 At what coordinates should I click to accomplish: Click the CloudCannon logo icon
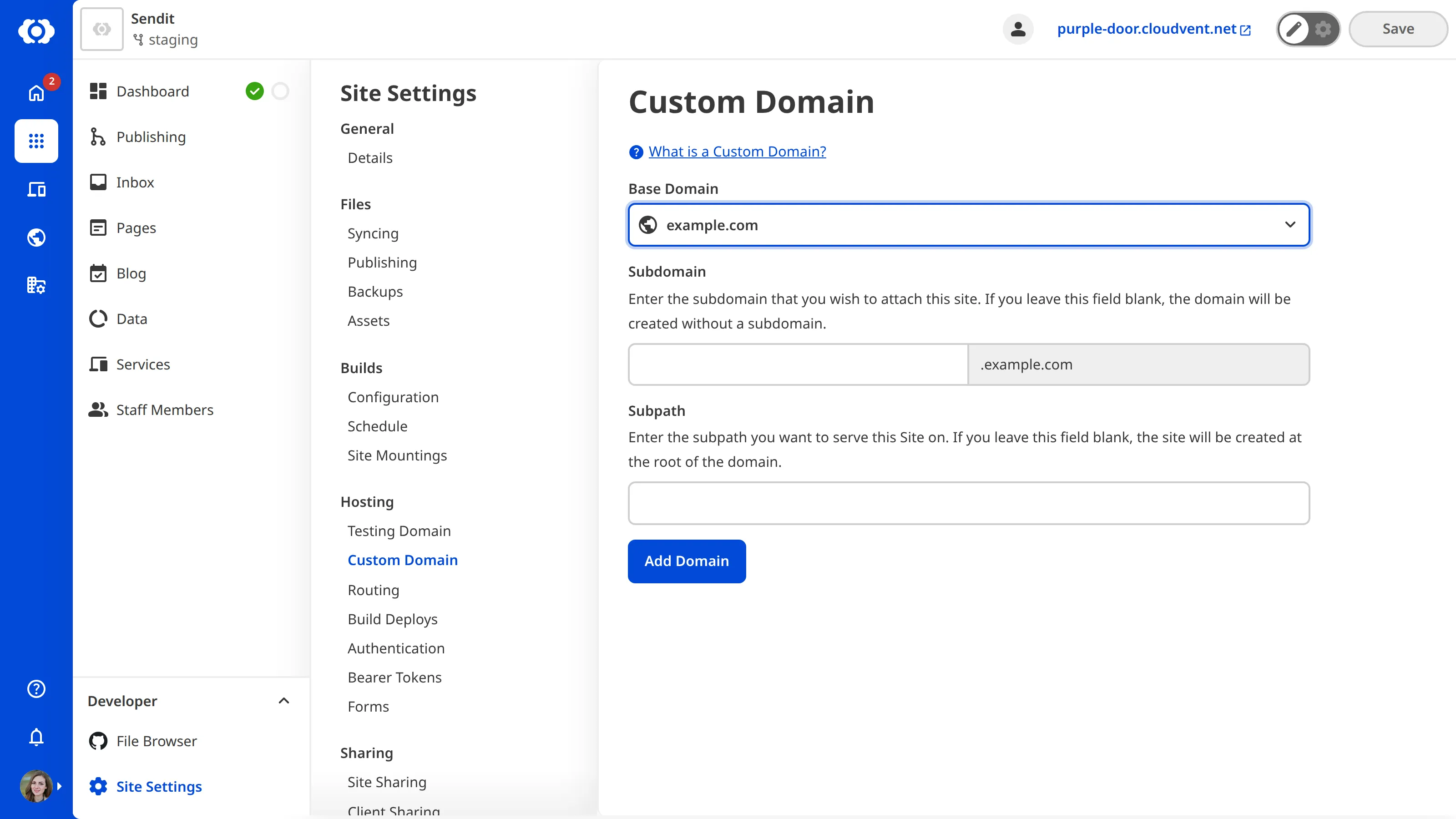pyautogui.click(x=36, y=30)
